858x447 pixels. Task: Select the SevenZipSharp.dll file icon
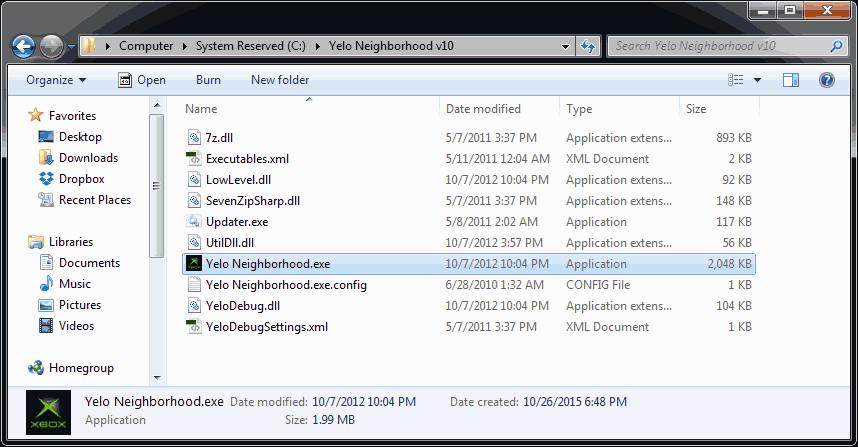coord(194,200)
